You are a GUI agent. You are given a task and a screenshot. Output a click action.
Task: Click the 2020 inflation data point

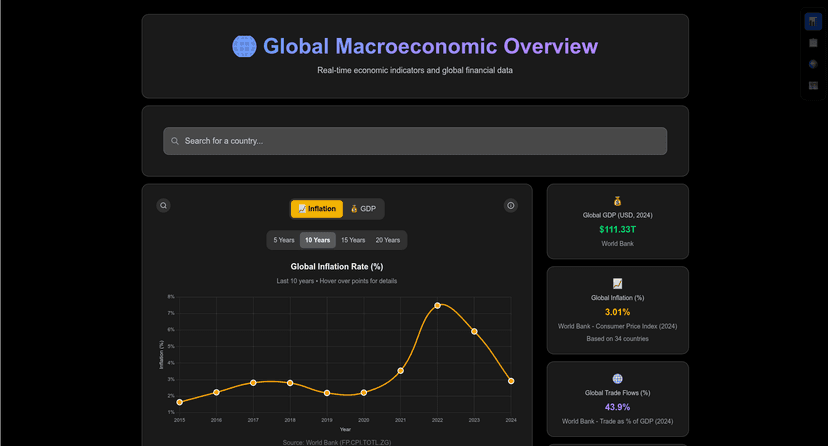pyautogui.click(x=364, y=393)
